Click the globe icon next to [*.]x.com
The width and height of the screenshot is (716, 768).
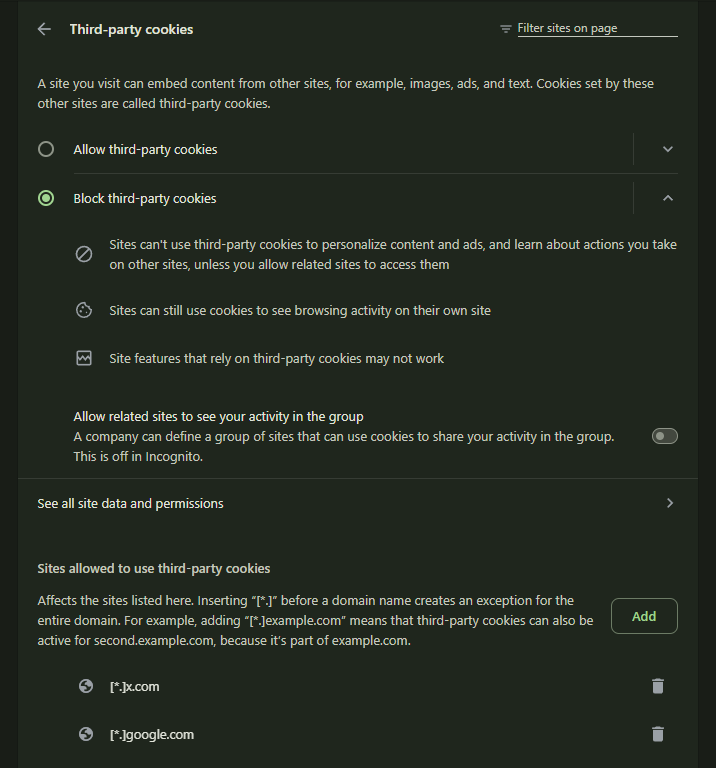point(86,686)
